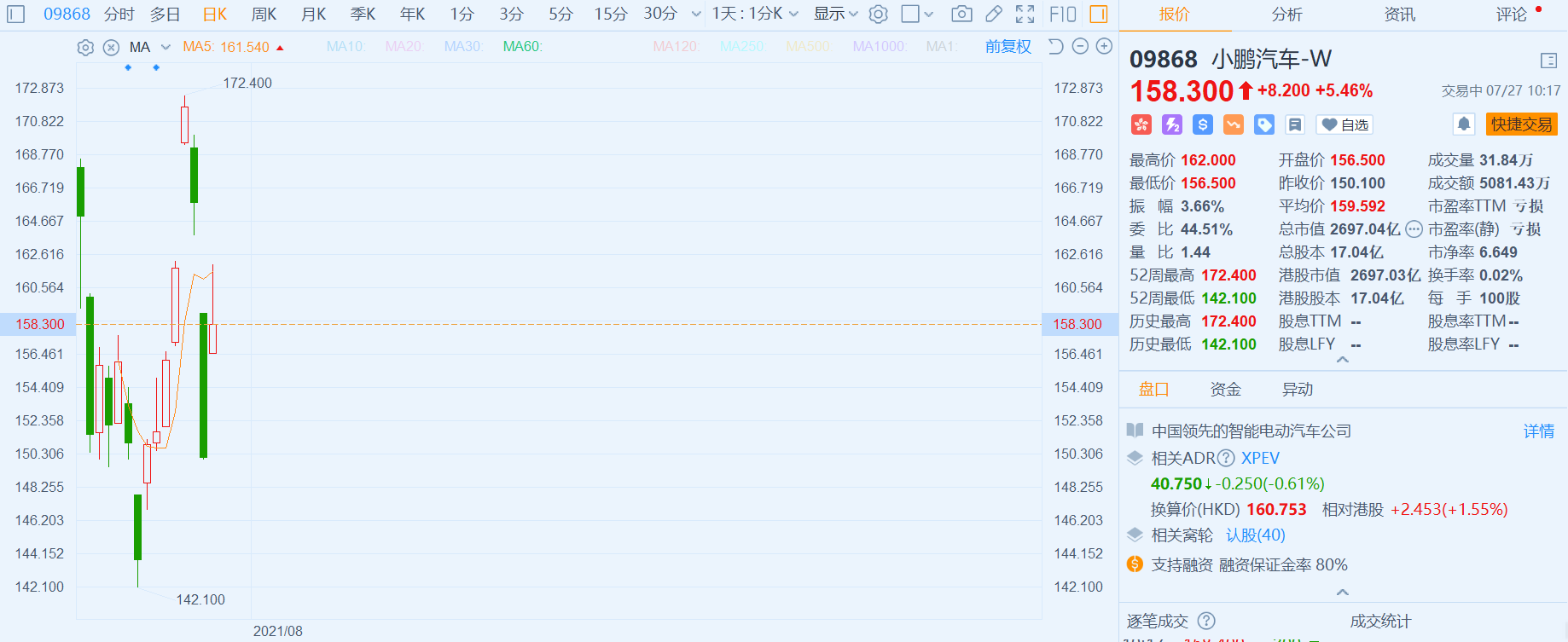Switch to 异动 unusual activity tab

pyautogui.click(x=1298, y=390)
